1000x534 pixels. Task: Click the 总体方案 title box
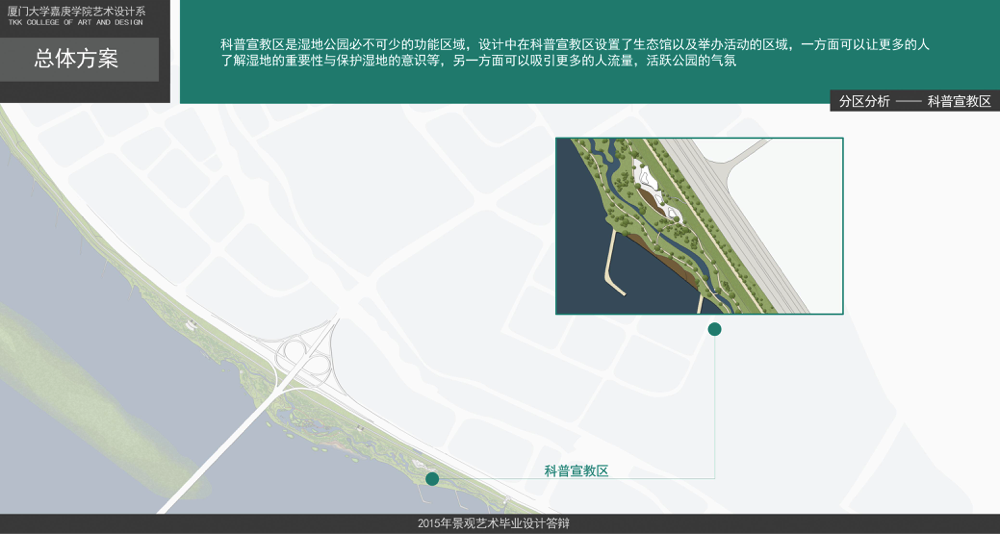[x=79, y=59]
